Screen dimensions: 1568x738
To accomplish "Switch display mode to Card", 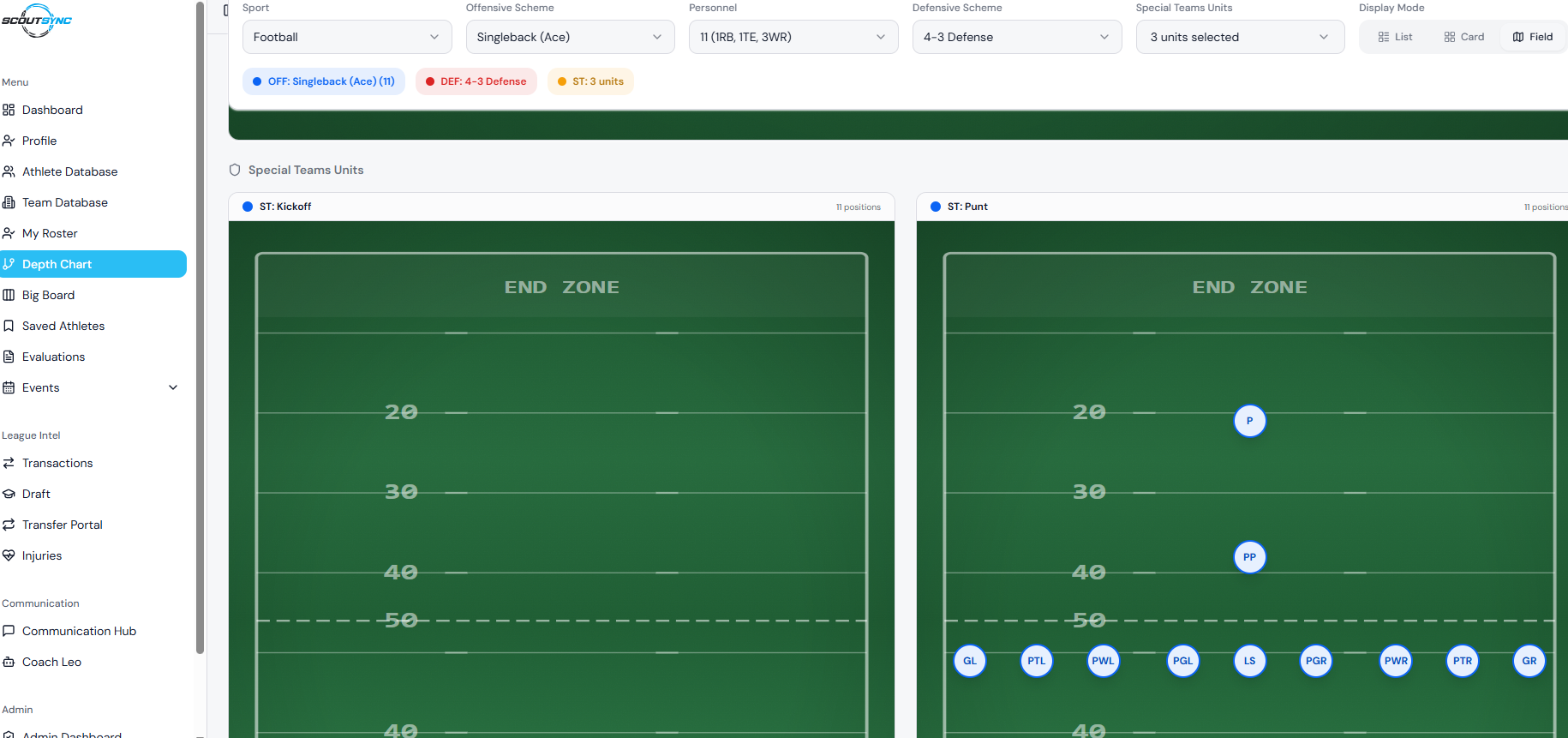I will (1464, 37).
